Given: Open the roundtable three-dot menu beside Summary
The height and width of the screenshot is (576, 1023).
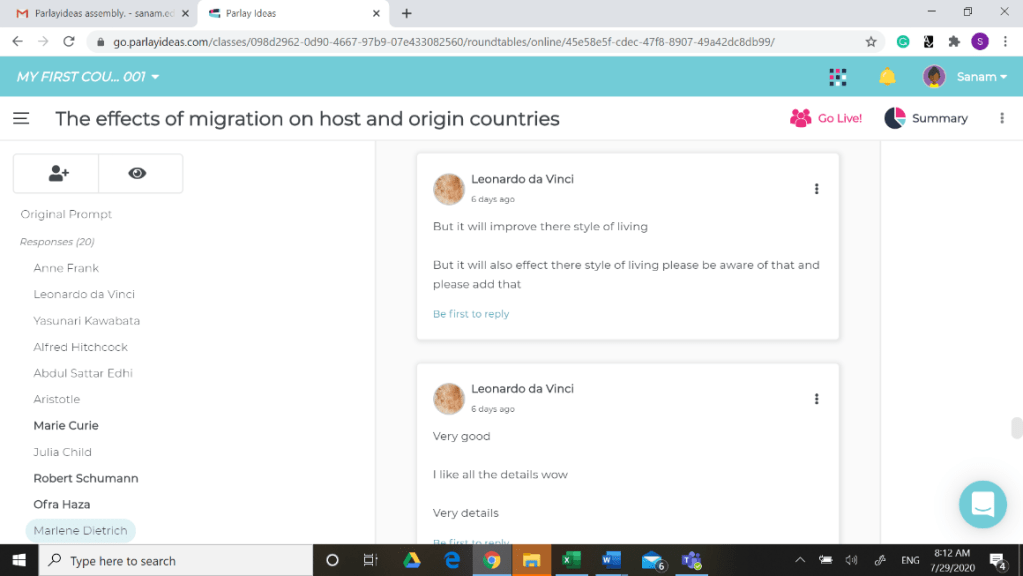Looking at the screenshot, I should pos(1001,118).
